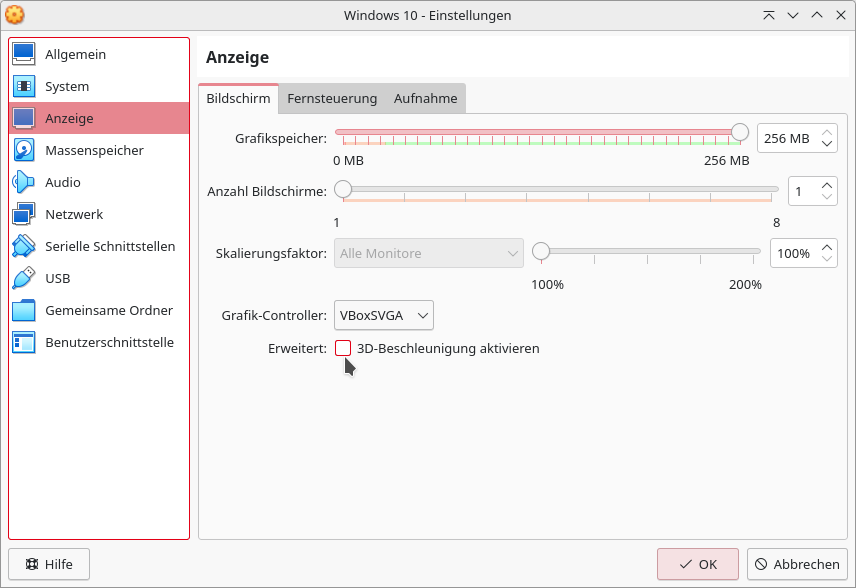Click Abbrechen to cancel
Viewport: 856px width, 588px height.
point(797,564)
